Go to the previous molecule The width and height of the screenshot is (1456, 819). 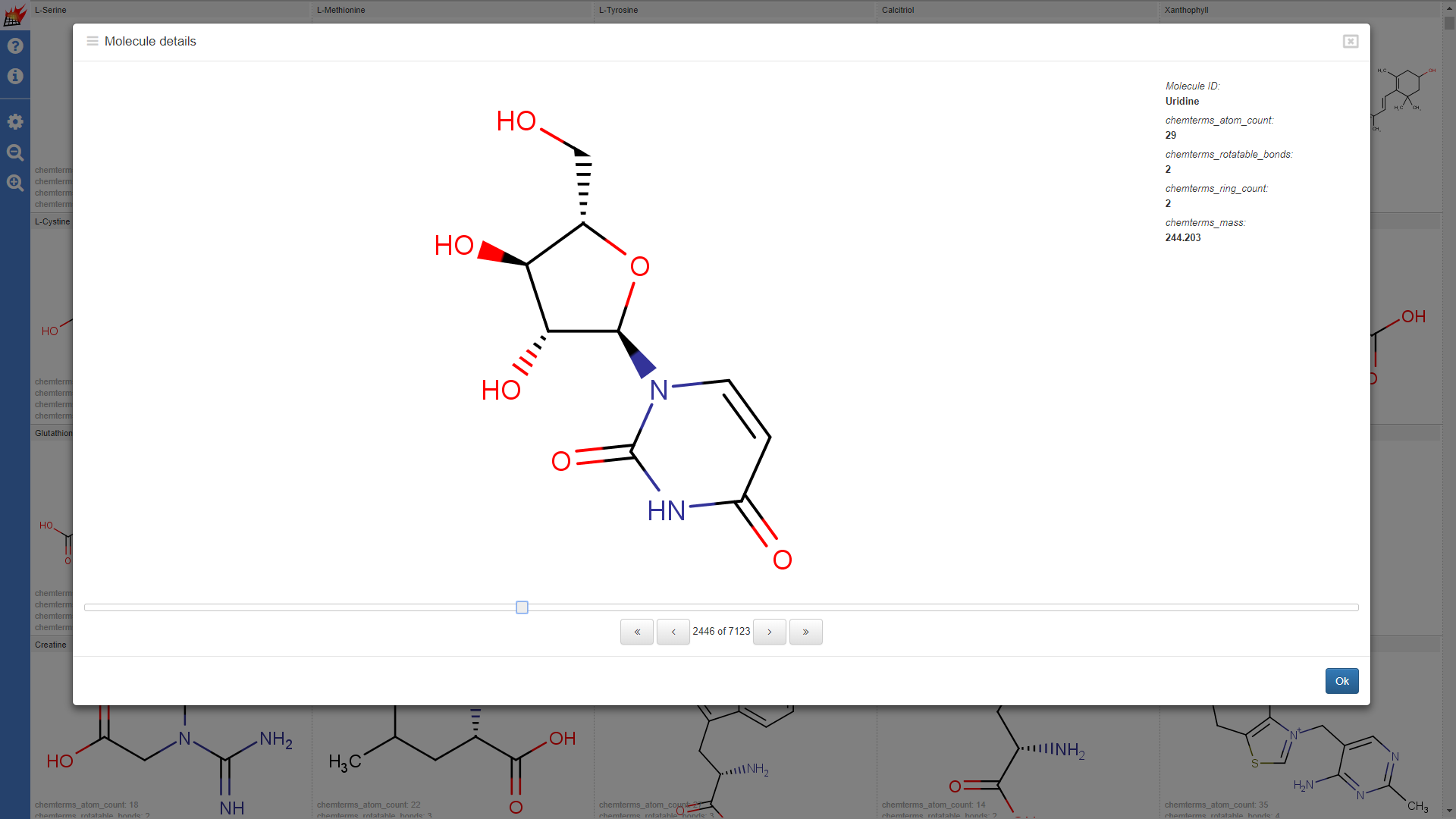(x=673, y=632)
